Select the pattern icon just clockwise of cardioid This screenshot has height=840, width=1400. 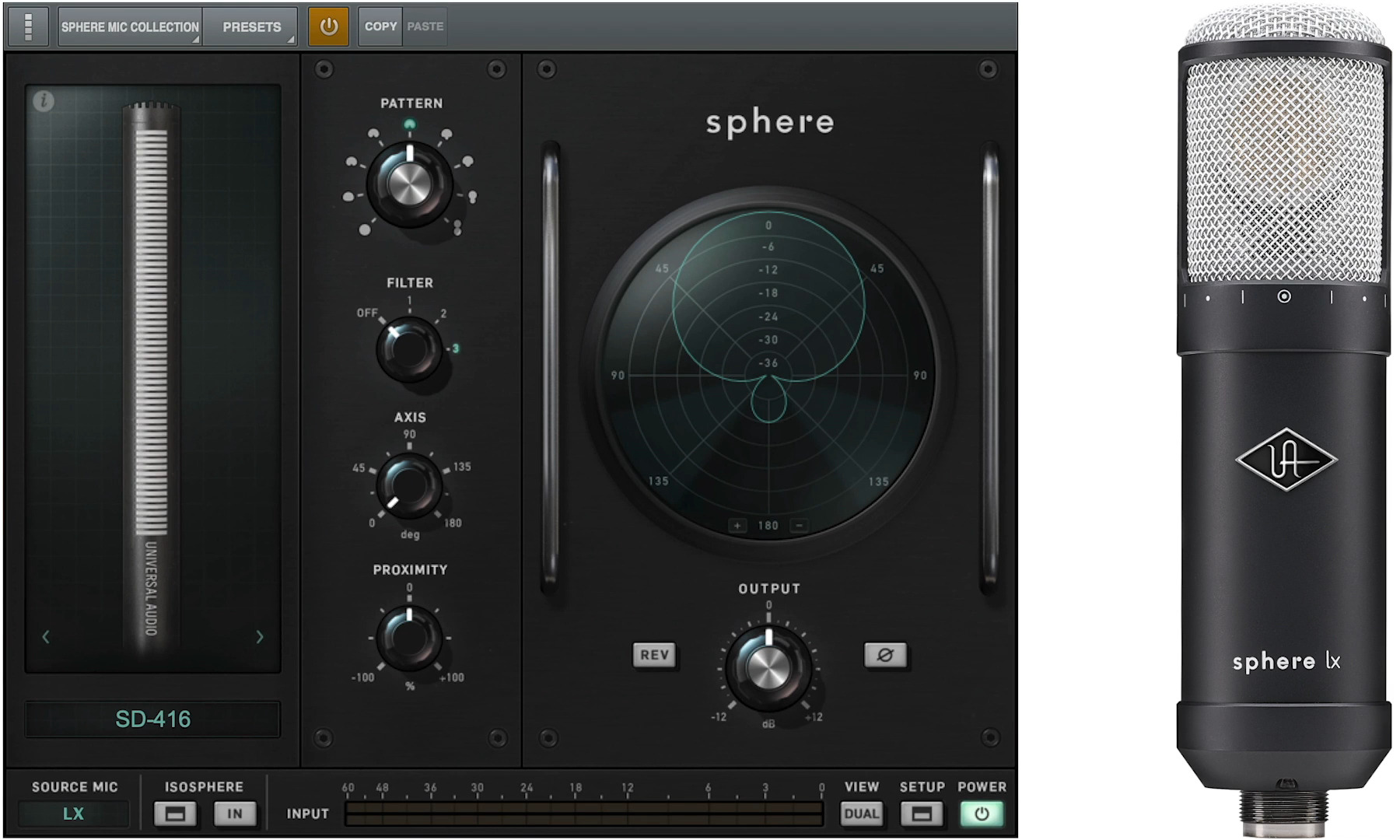[446, 135]
